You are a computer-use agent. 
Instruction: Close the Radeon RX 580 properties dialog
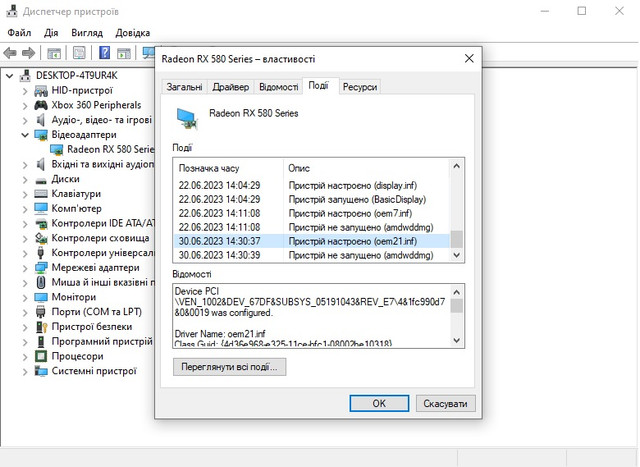coord(469,59)
